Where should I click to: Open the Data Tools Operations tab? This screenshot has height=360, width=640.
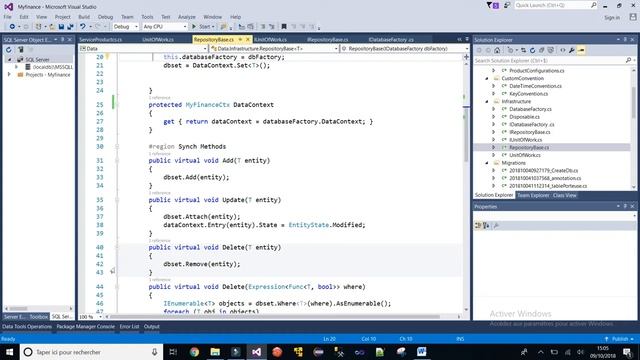click(27, 327)
